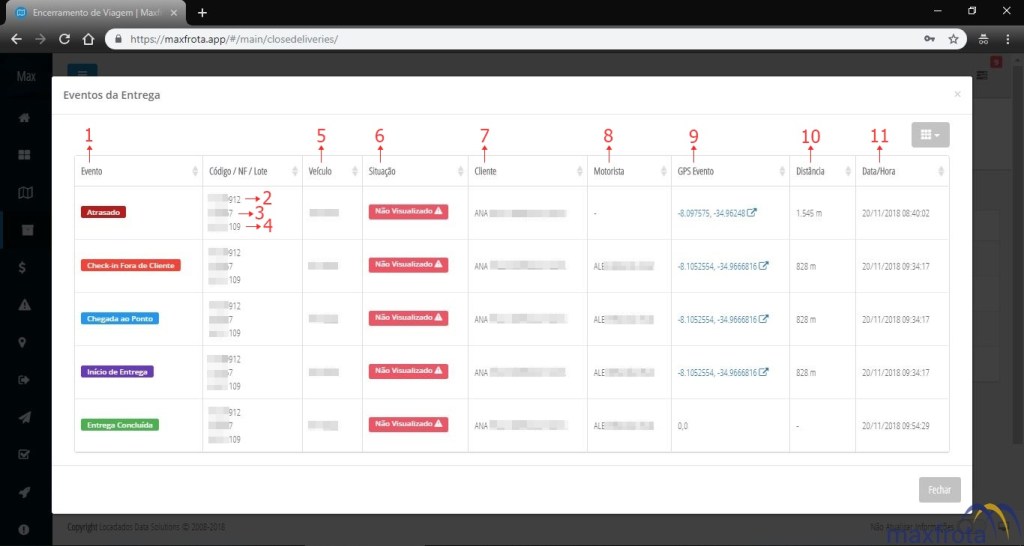Reload the page using the browser refresh icon

coord(64,39)
